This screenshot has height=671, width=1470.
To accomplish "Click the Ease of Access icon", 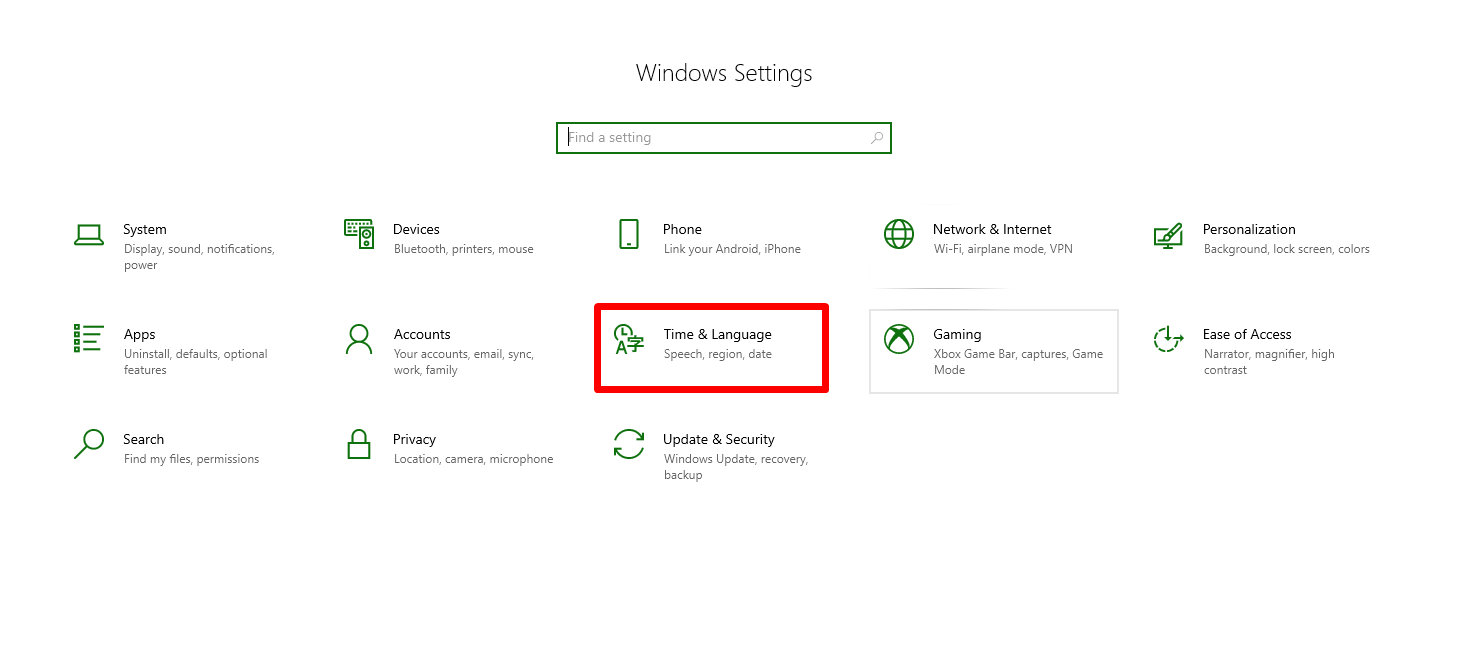I will click(1168, 339).
